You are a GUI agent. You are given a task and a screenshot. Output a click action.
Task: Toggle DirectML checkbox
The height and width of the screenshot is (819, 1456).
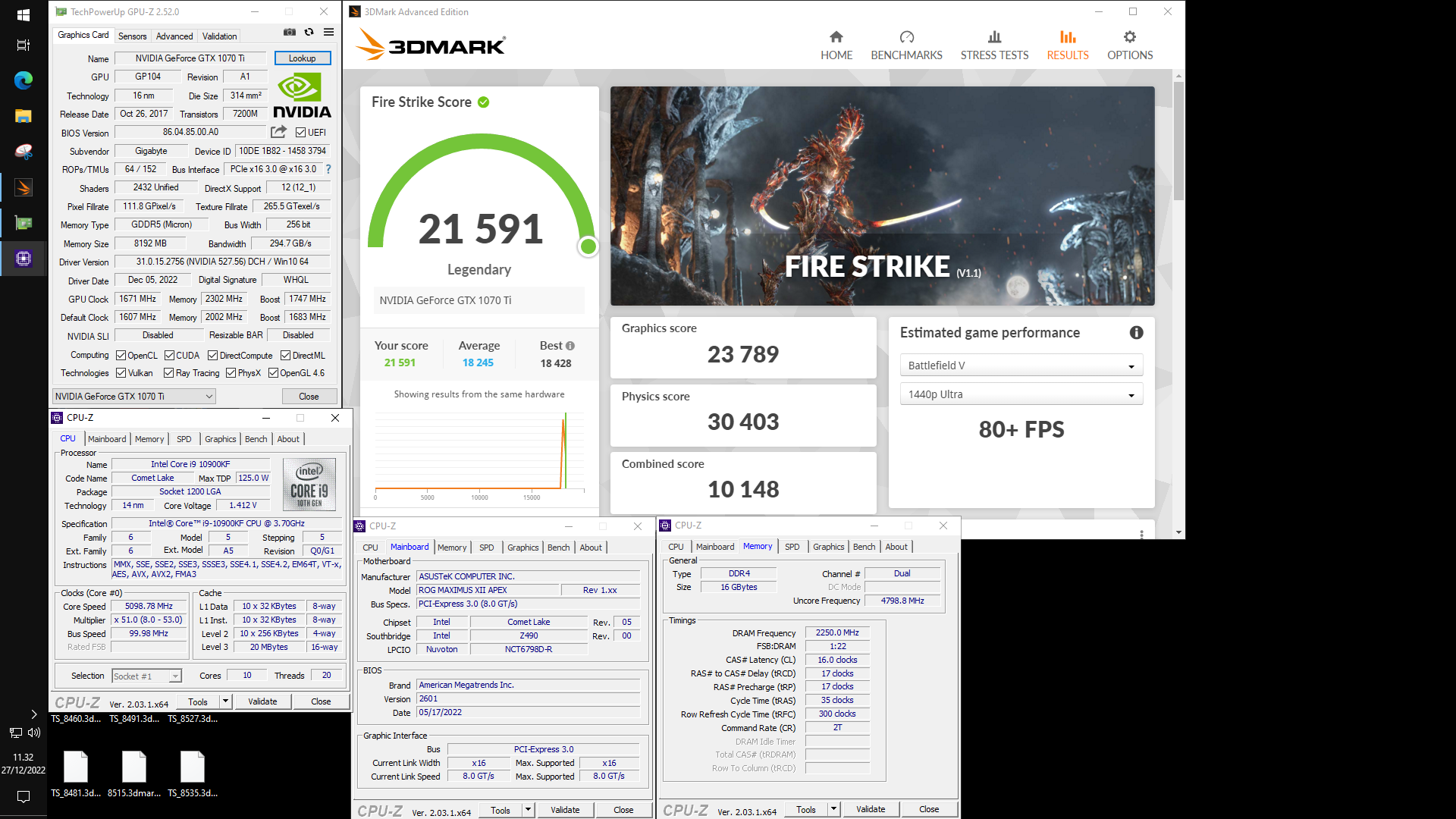pyautogui.click(x=286, y=356)
